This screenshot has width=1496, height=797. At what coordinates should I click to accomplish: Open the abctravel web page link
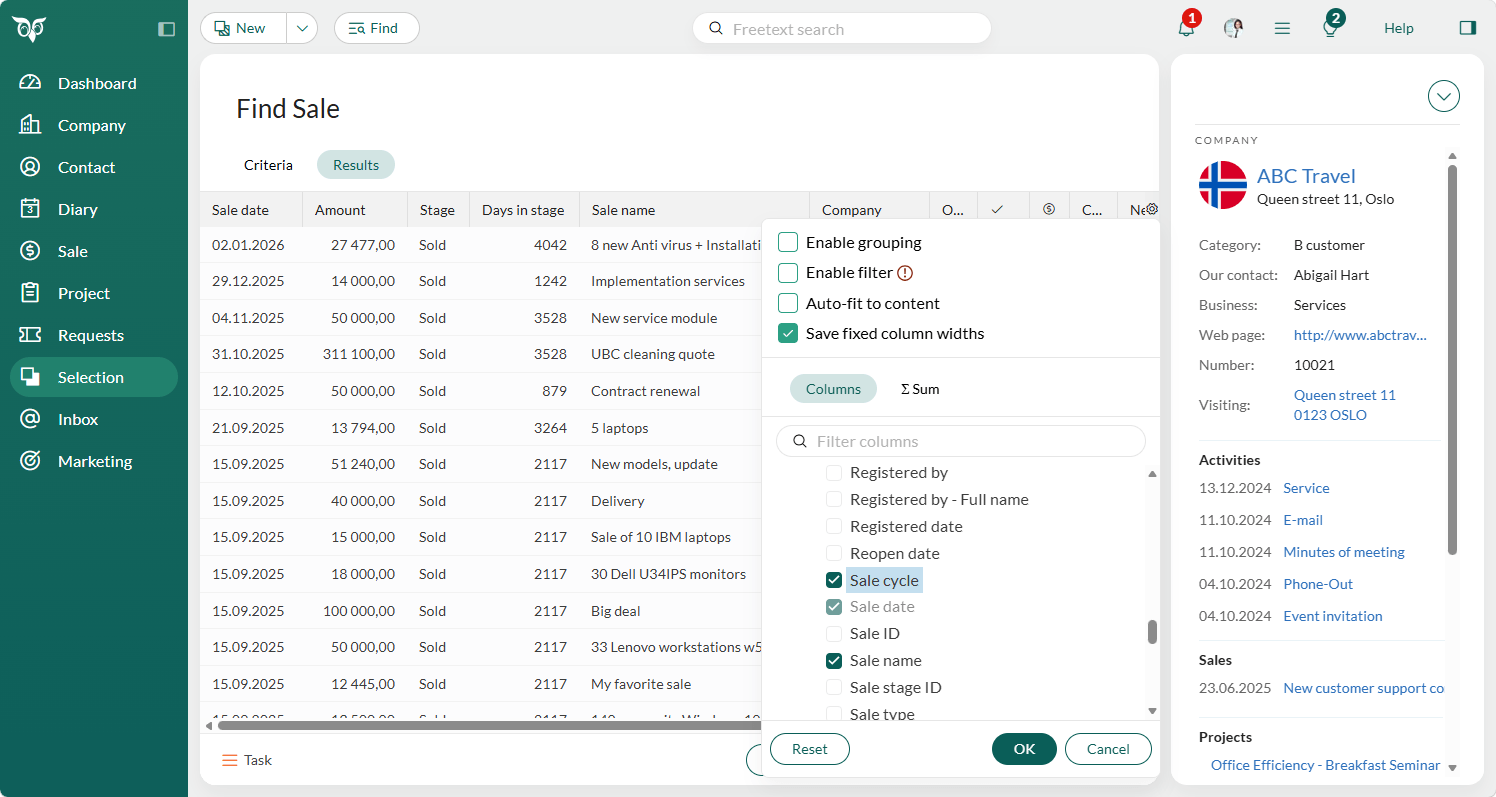coord(1360,335)
